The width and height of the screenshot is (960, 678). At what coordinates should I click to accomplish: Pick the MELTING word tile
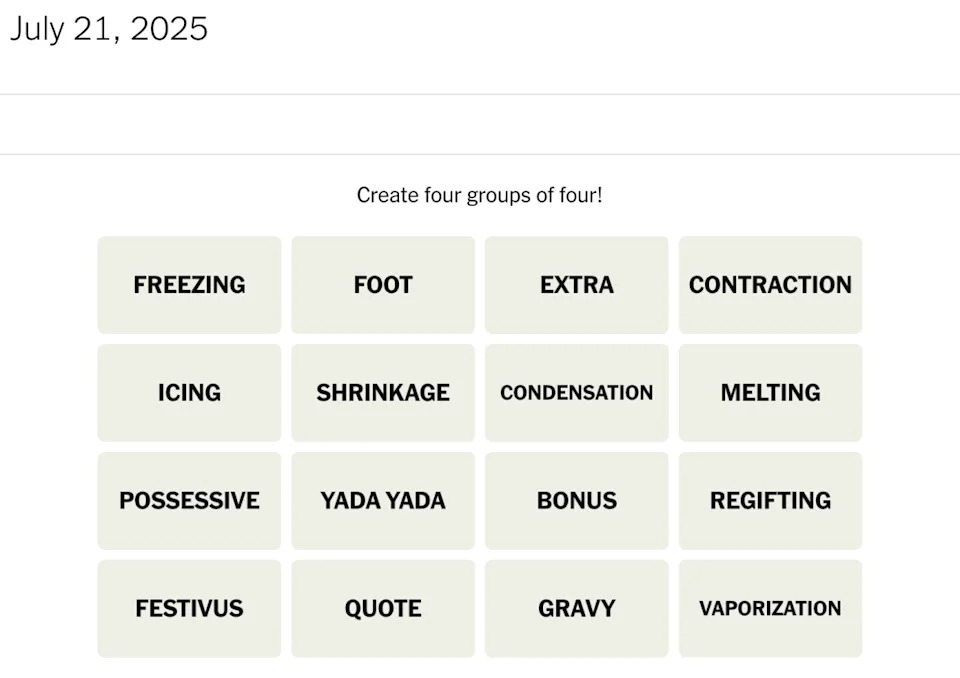[770, 393]
